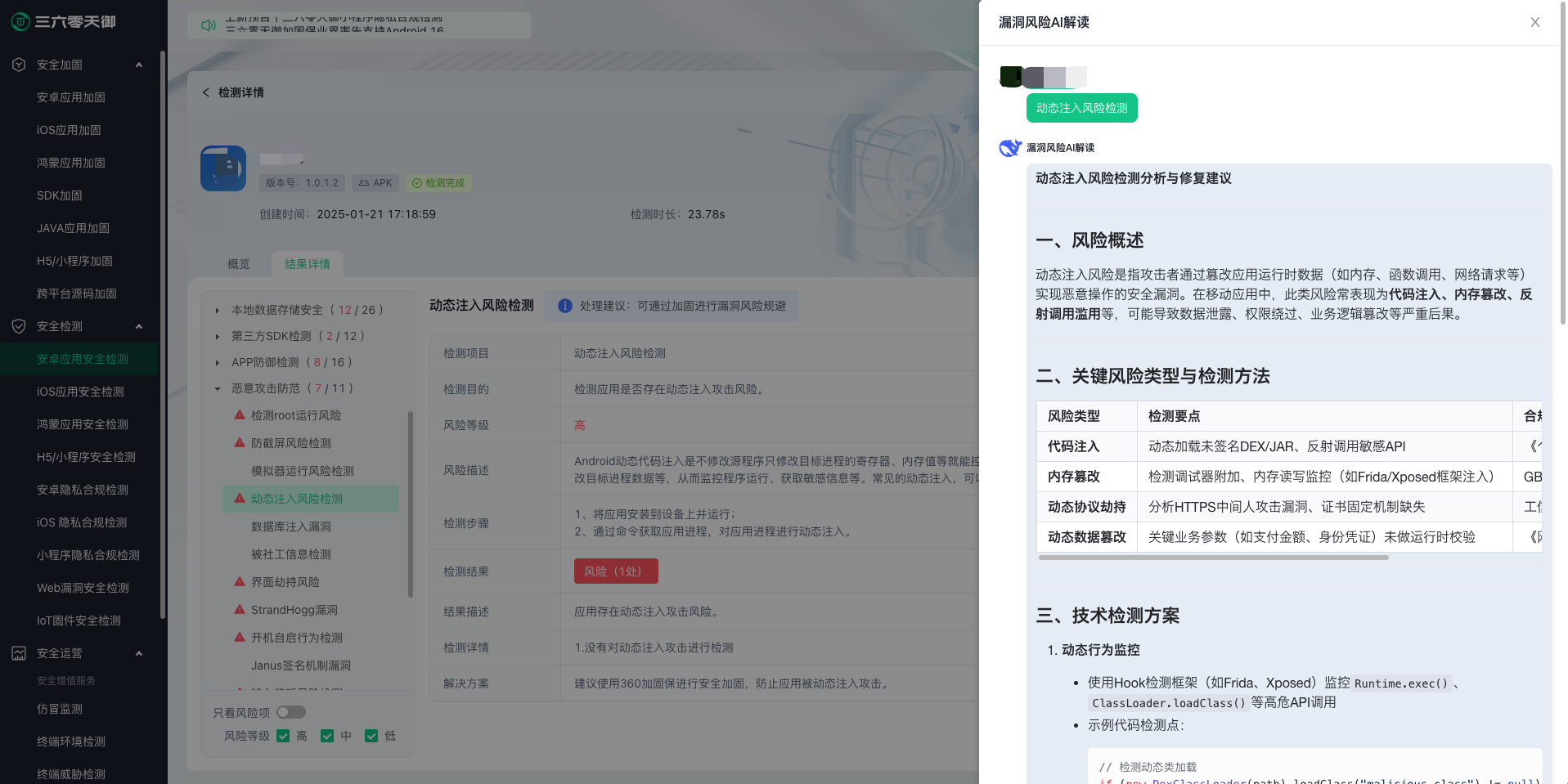Viewport: 1568px width, 784px height.
Task: Open H5/小程序加固 in the sidebar
Action: pos(74,261)
